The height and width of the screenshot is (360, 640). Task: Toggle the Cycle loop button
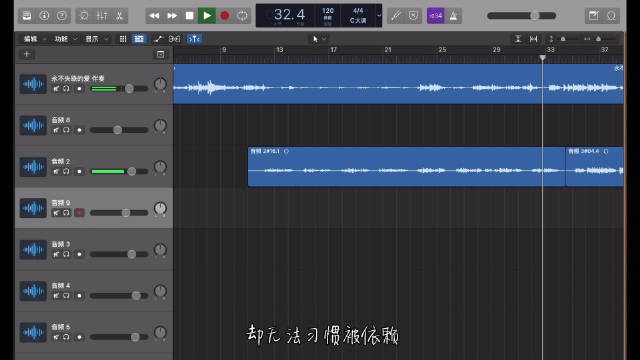(x=242, y=16)
